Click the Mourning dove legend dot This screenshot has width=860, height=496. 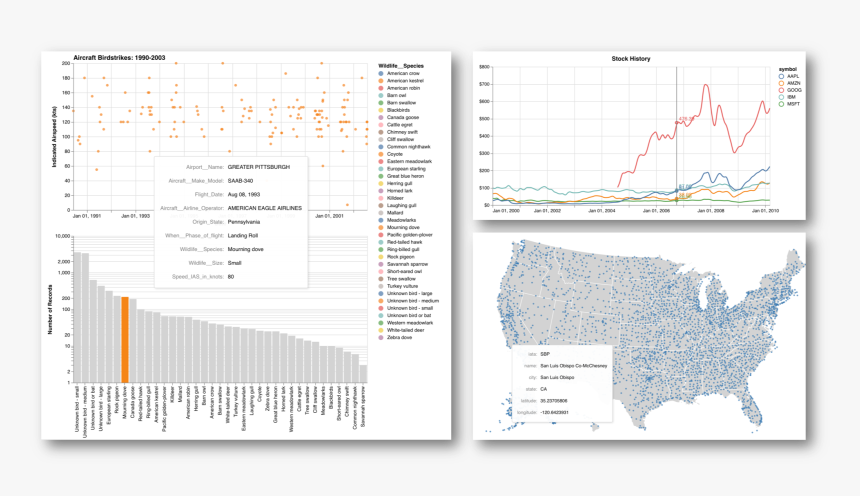[x=381, y=227]
